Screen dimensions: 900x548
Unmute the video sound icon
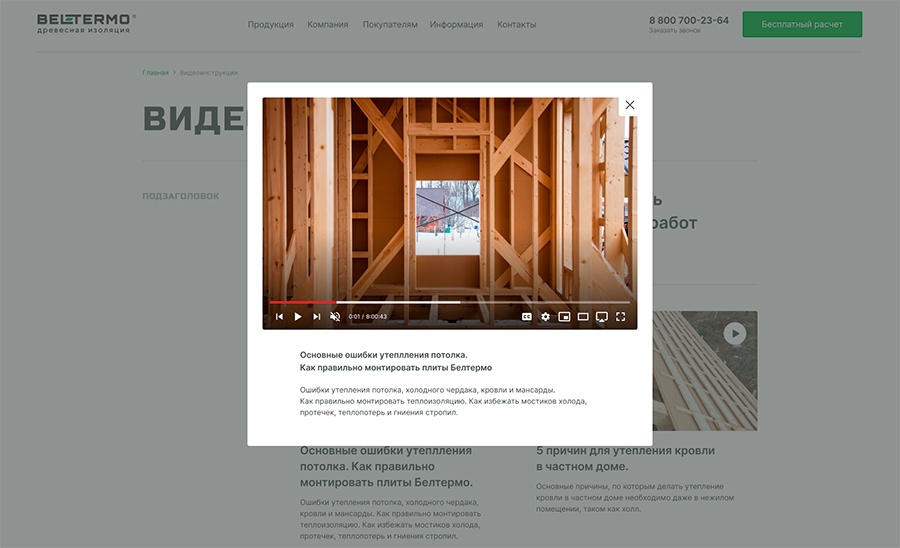(335, 317)
